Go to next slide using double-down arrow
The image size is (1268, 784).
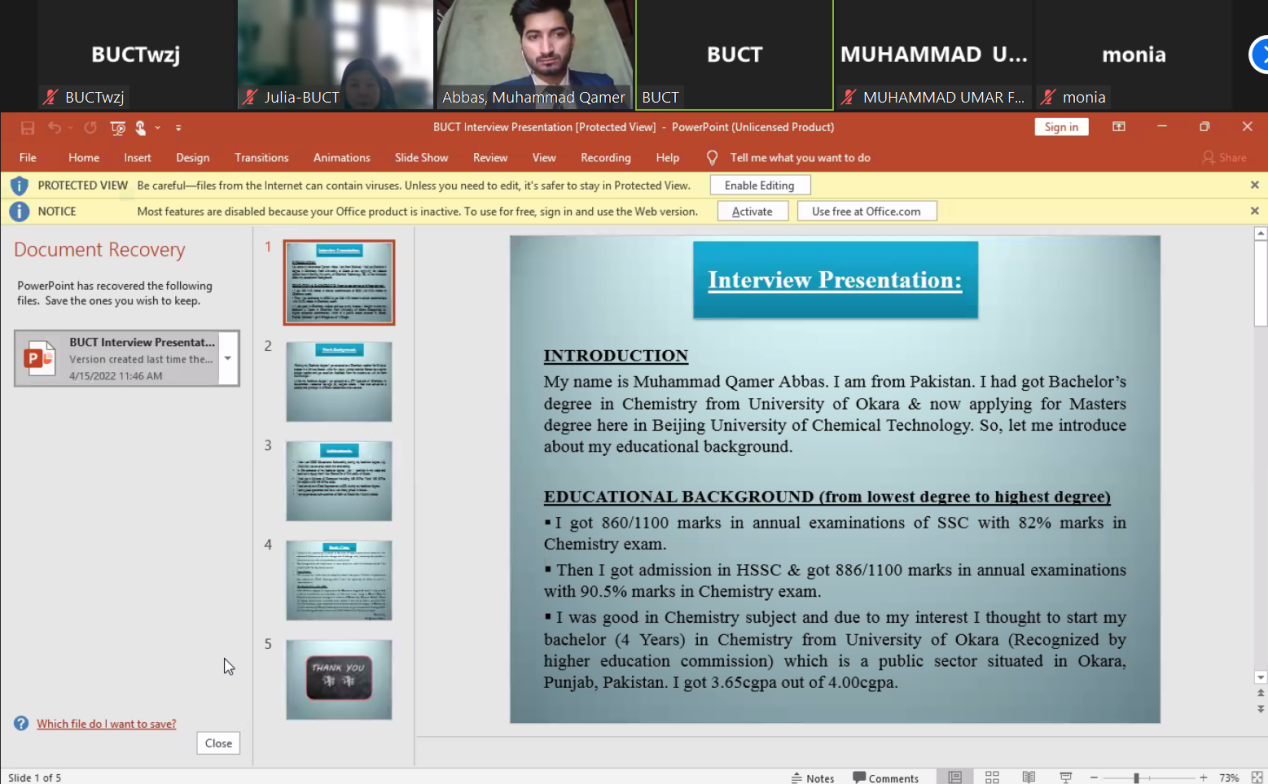point(1260,708)
